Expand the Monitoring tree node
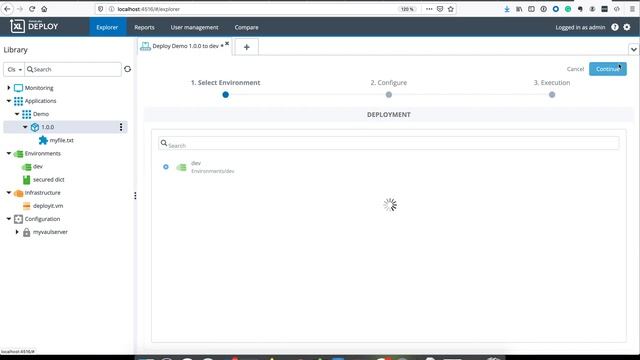This screenshot has width=640, height=360. [x=9, y=88]
